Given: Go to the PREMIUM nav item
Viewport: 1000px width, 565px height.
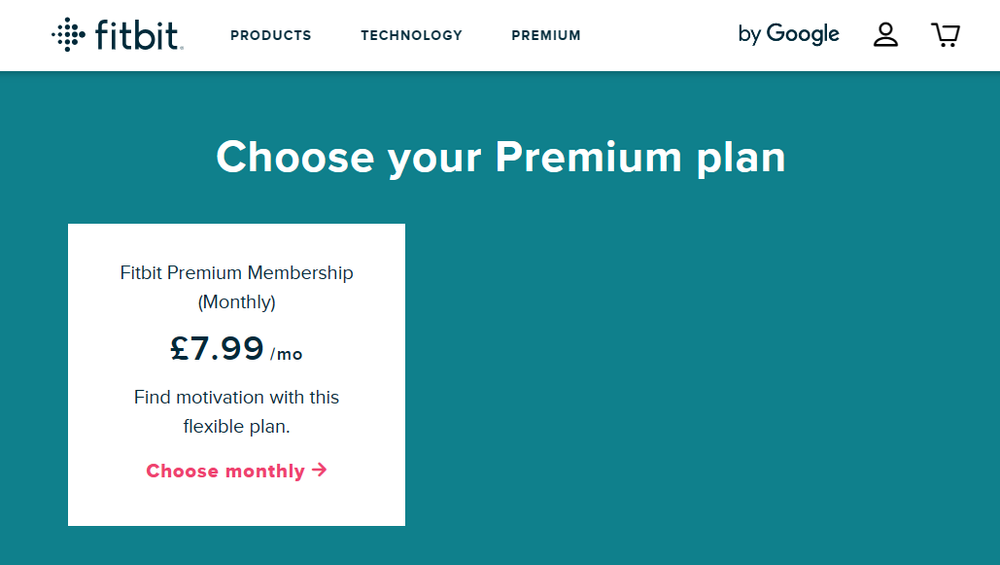Looking at the screenshot, I should click(x=546, y=35).
